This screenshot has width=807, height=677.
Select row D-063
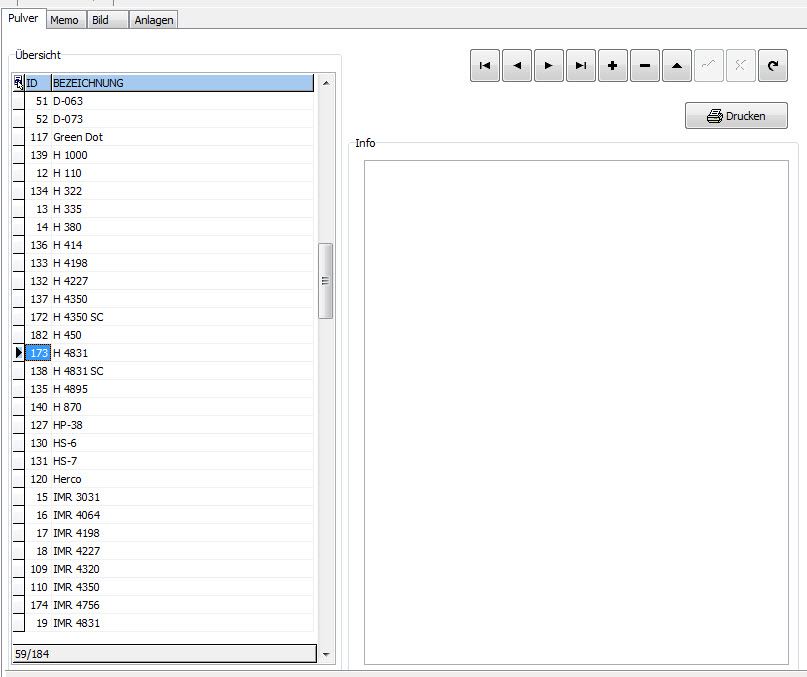tap(163, 101)
